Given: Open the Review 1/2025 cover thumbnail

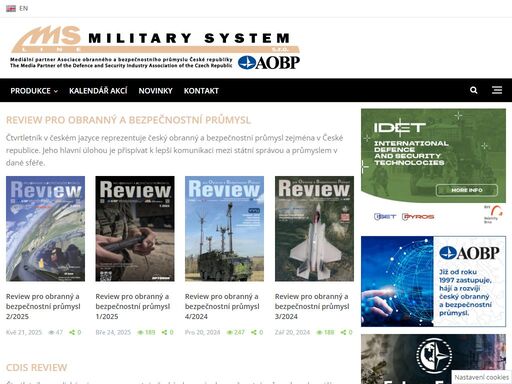Looking at the screenshot, I should pos(135,229).
